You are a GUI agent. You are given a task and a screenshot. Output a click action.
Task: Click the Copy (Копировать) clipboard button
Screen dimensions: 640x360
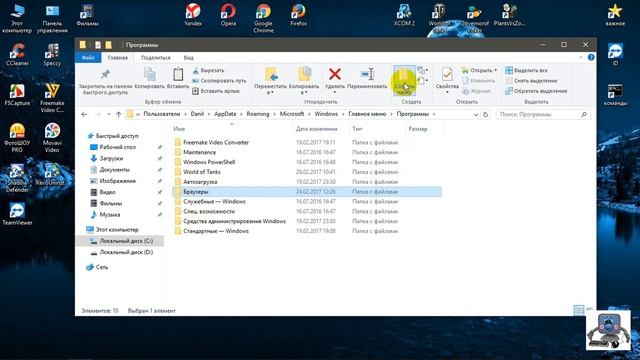pyautogui.click(x=149, y=79)
